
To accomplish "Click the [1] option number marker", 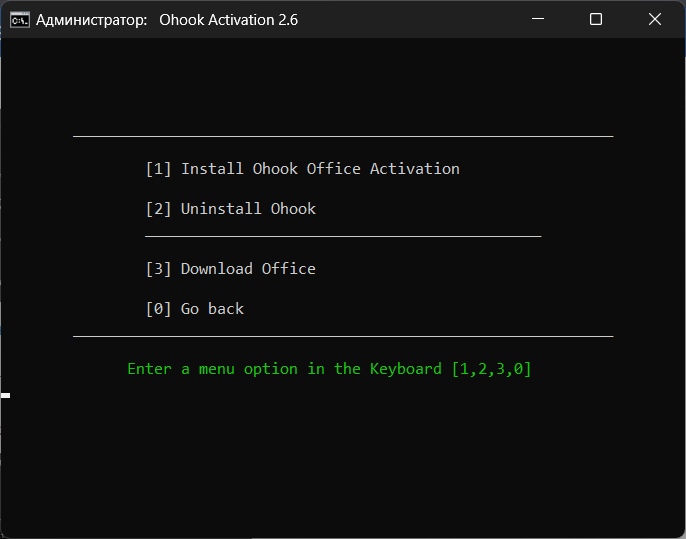I will [158, 169].
